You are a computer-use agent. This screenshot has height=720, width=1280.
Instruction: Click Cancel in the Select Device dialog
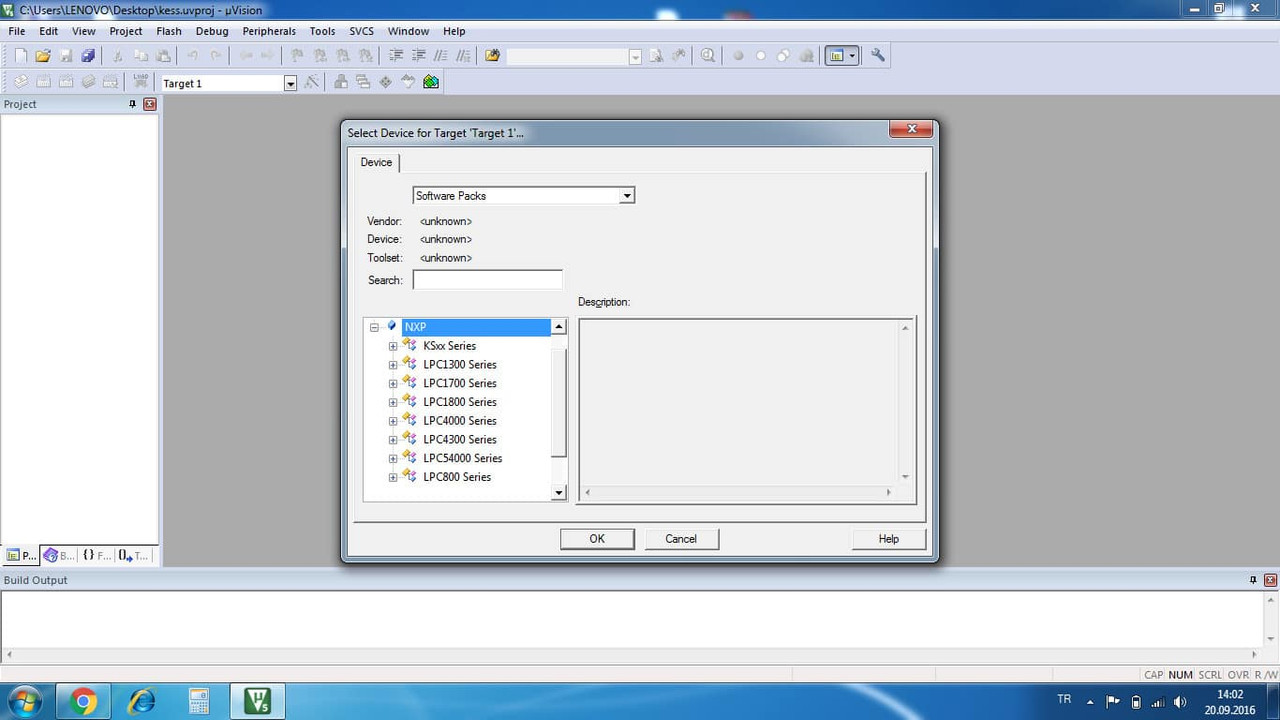(x=681, y=539)
